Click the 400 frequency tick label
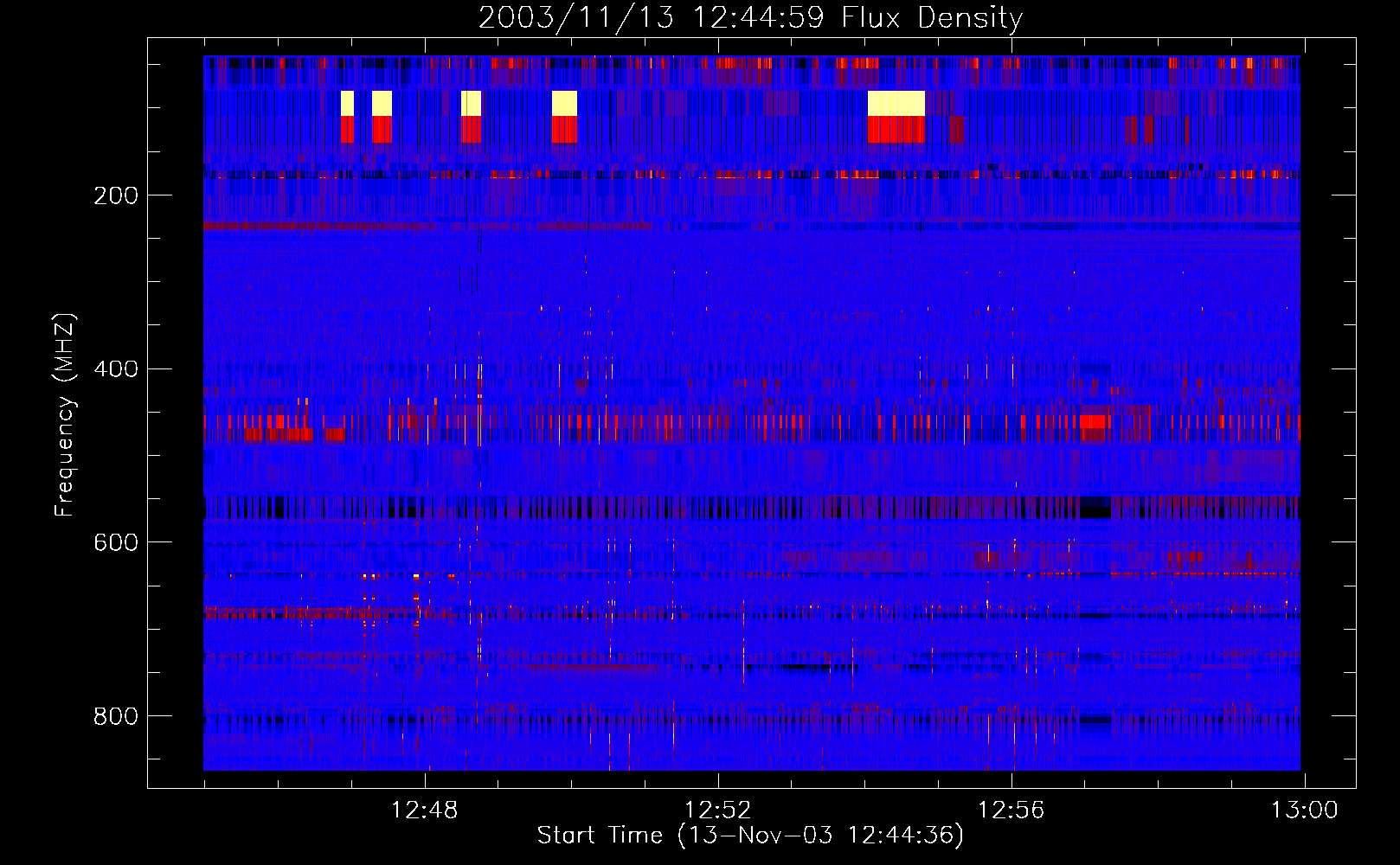The height and width of the screenshot is (865, 1400). pos(115,369)
